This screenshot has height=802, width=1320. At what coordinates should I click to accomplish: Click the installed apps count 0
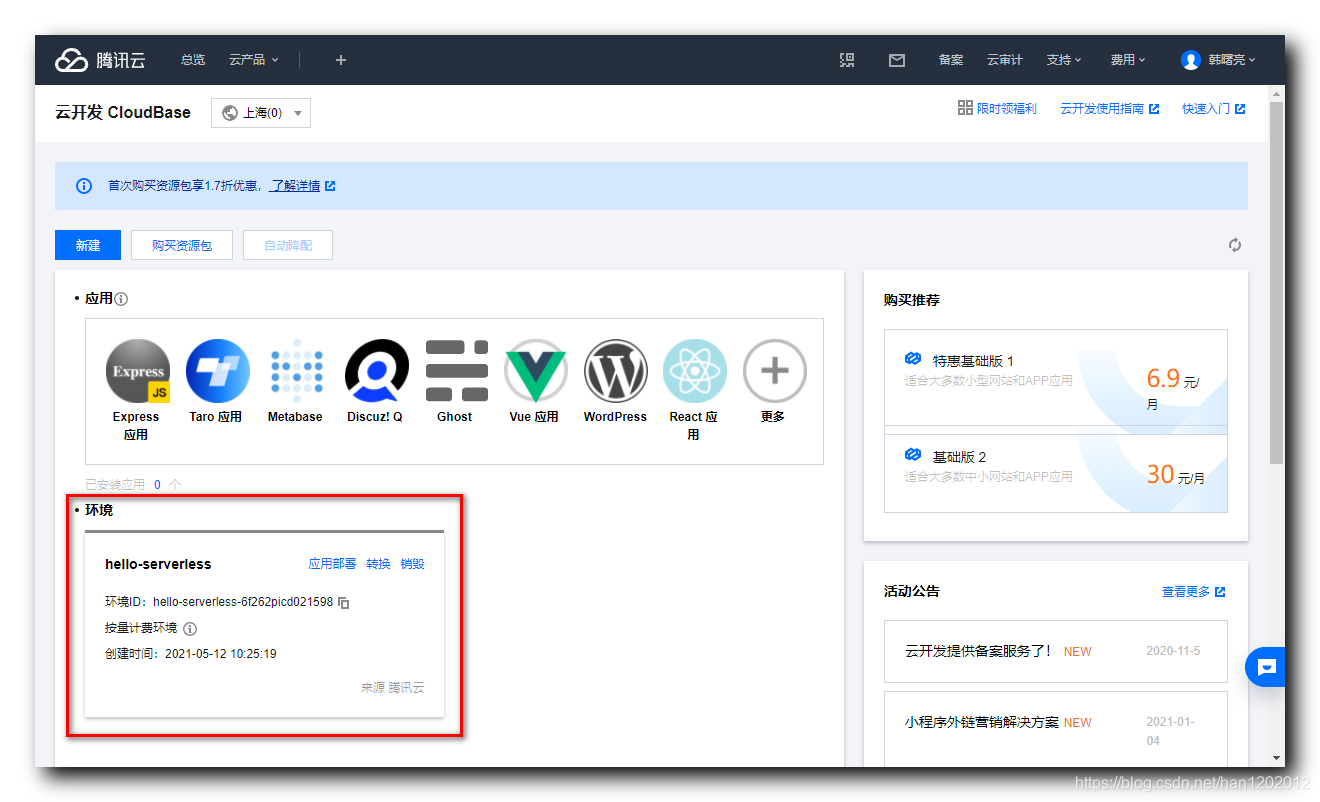pyautogui.click(x=157, y=485)
